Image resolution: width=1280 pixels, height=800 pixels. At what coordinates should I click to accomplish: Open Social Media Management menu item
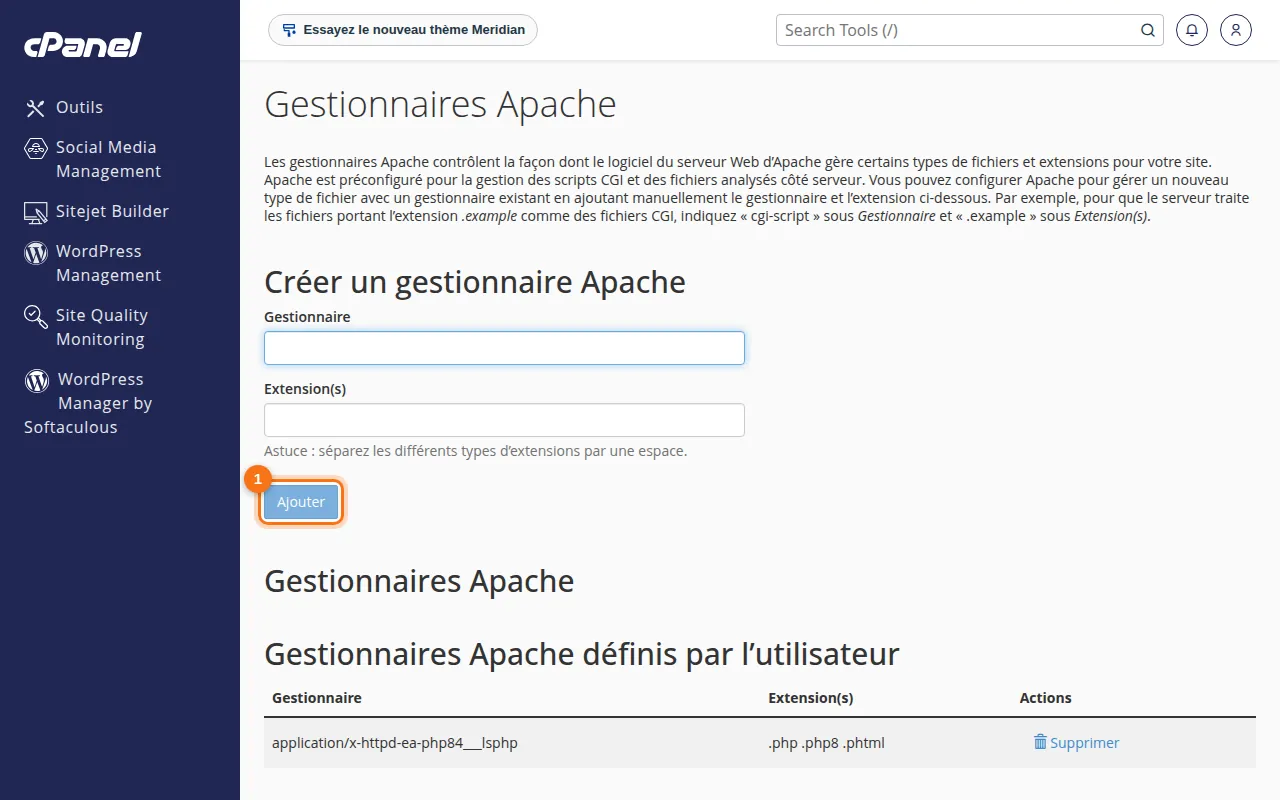[x=108, y=159]
